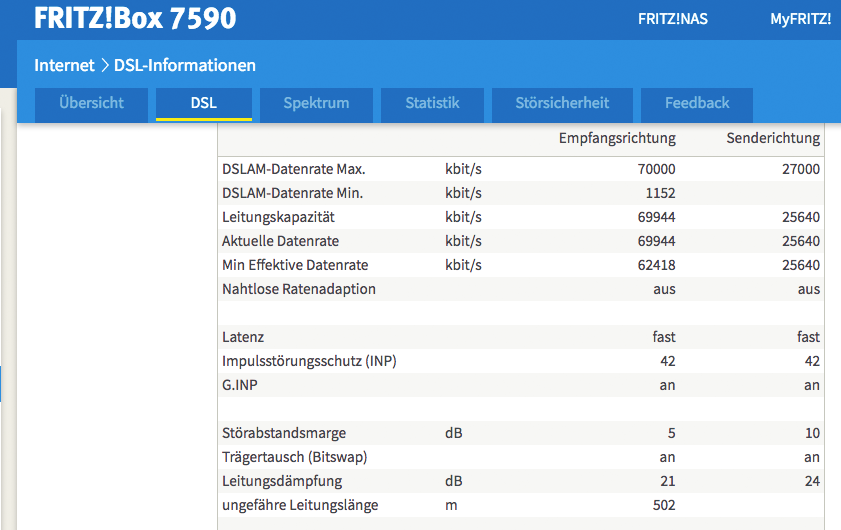The height and width of the screenshot is (530, 841).
Task: Open the Übersicht tab
Action: point(91,105)
